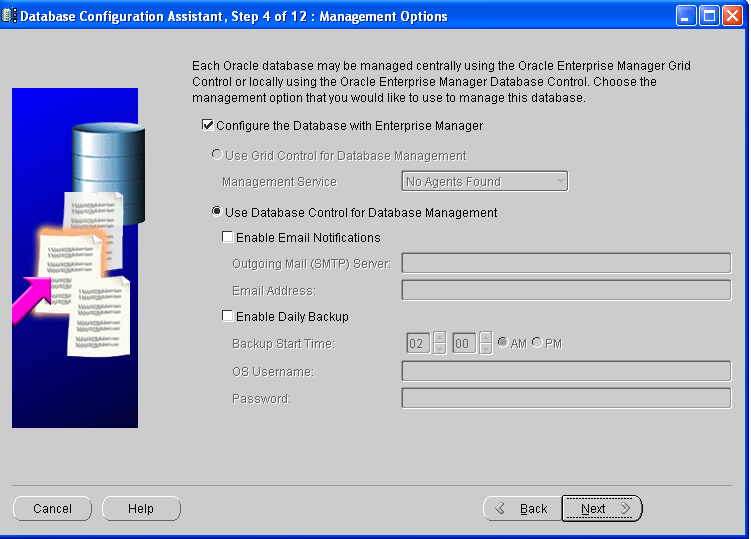Minimize the Database Configuration Assistant window
This screenshot has height=539, width=751.
686,16
